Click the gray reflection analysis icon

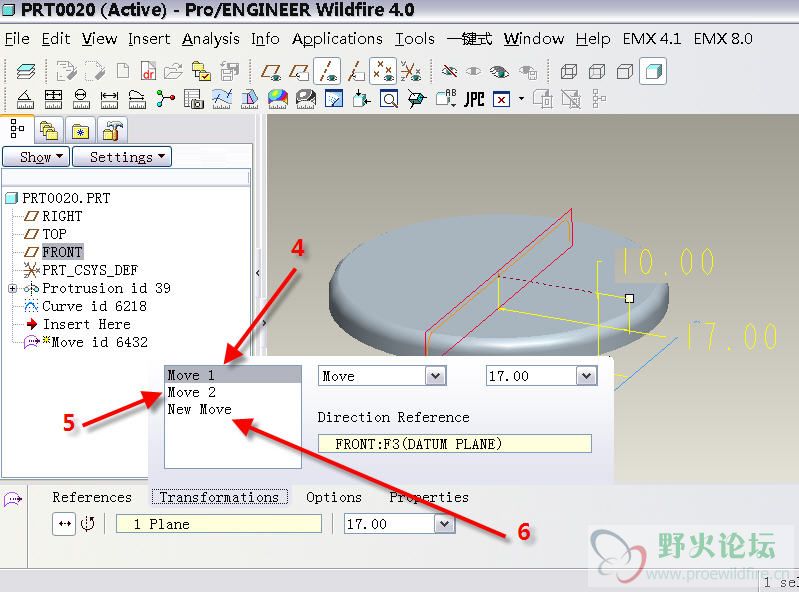click(306, 99)
